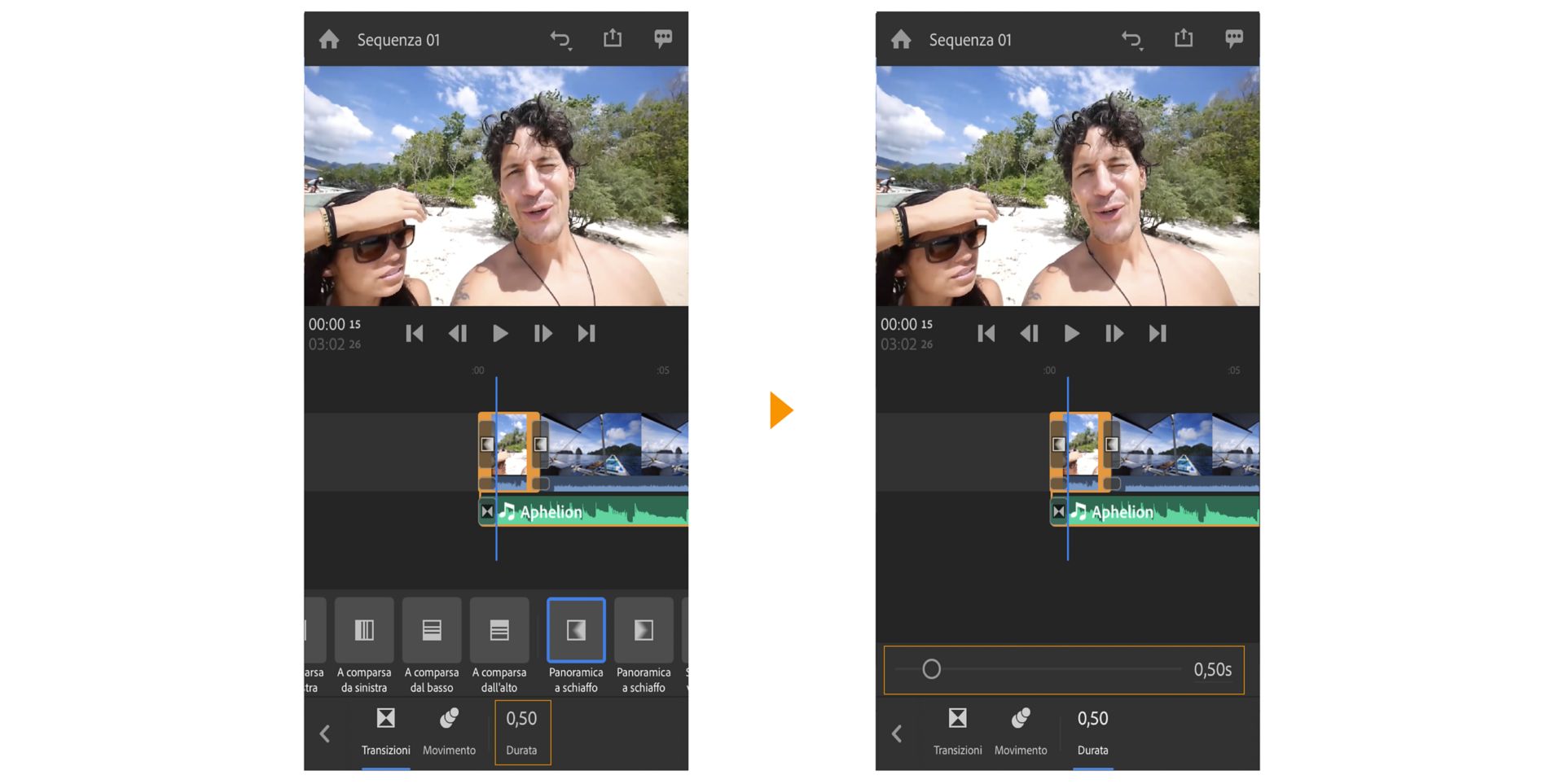Select the A comparsa dall'alto transition

point(499,646)
